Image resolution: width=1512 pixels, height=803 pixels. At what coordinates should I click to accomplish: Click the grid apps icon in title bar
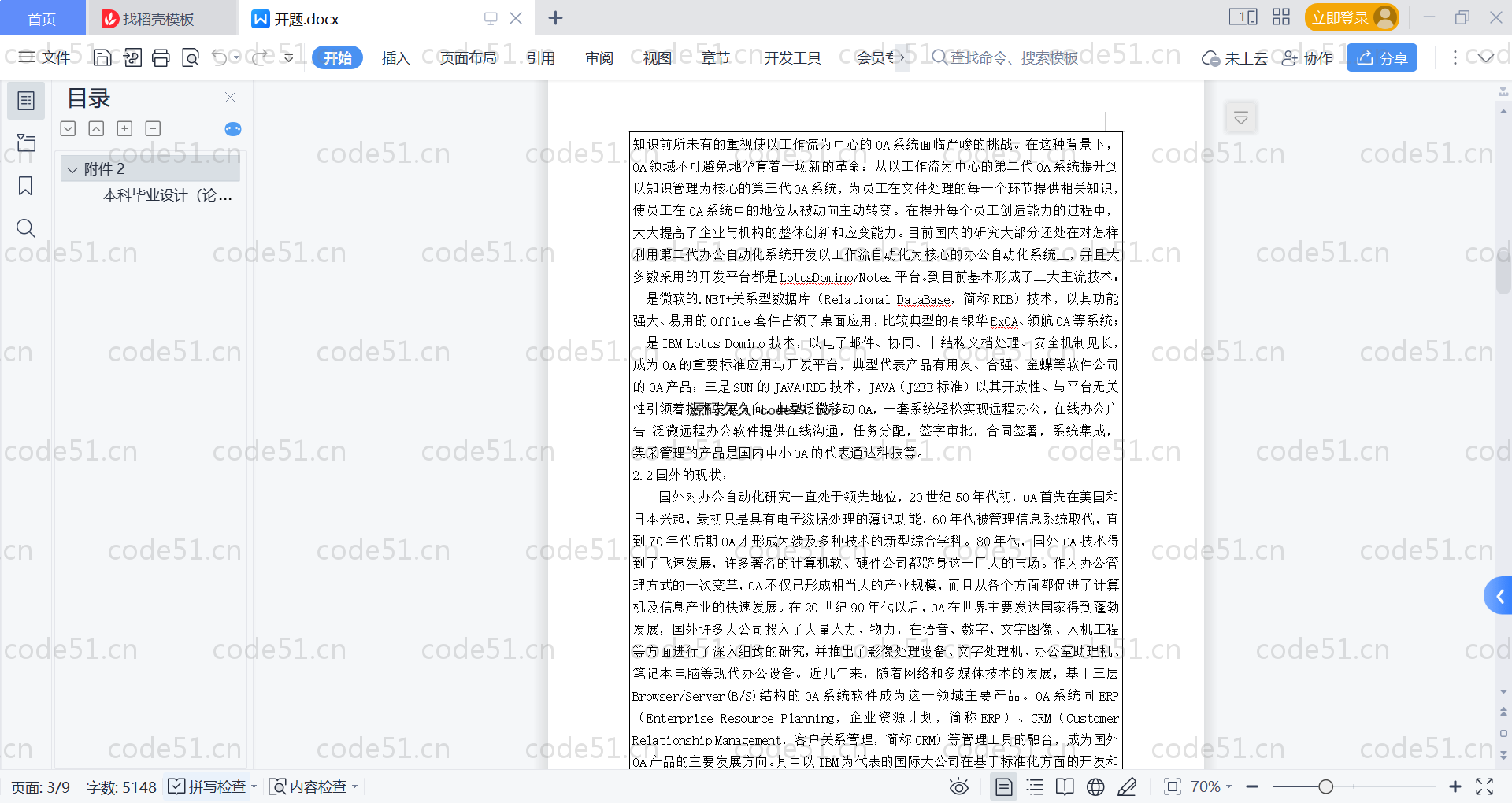(x=1281, y=17)
